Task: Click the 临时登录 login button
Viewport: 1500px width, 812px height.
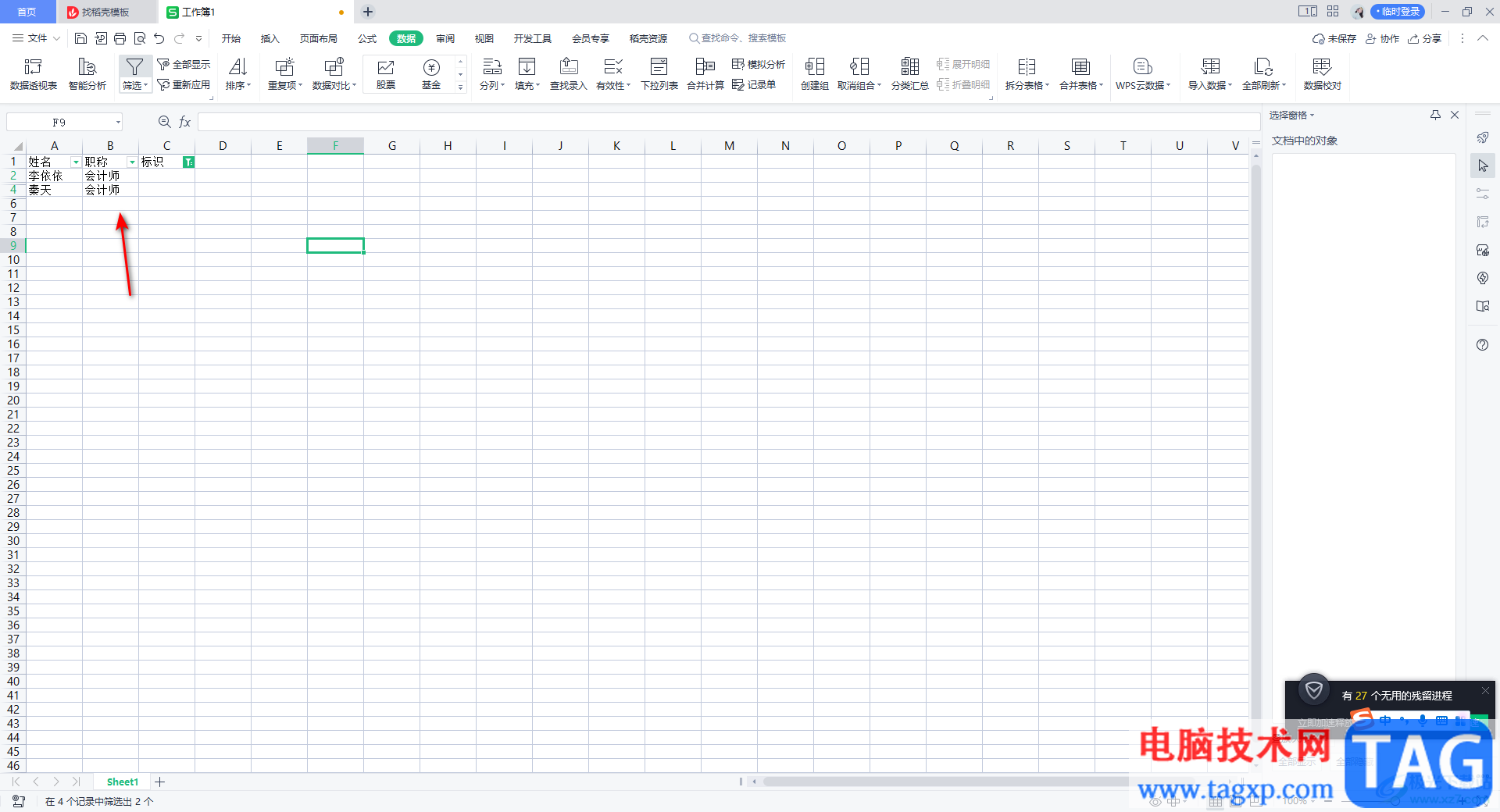Action: (x=1398, y=12)
